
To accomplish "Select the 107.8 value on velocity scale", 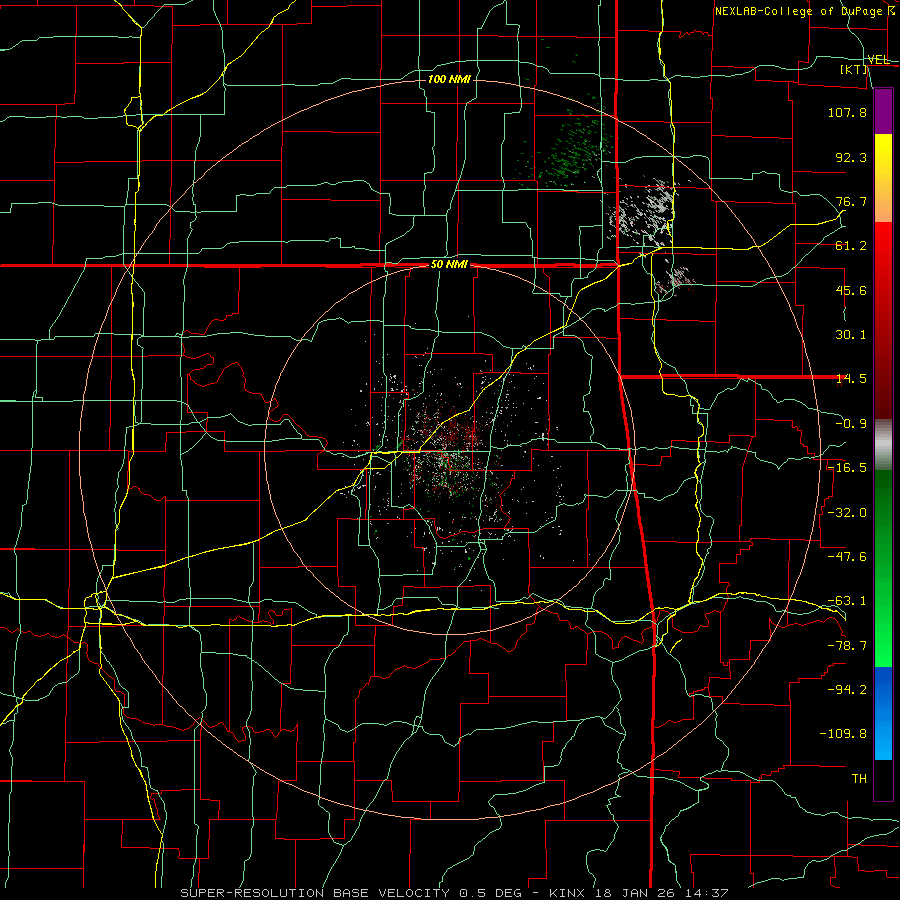I will pyautogui.click(x=847, y=112).
